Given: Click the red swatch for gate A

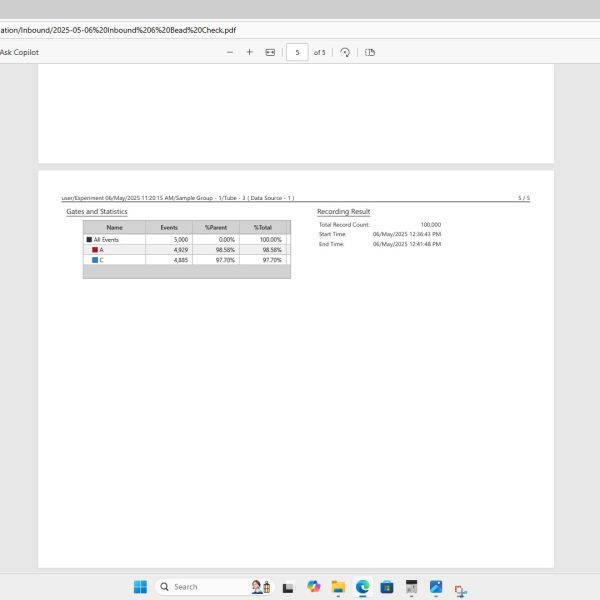Looking at the screenshot, I should click(95, 250).
